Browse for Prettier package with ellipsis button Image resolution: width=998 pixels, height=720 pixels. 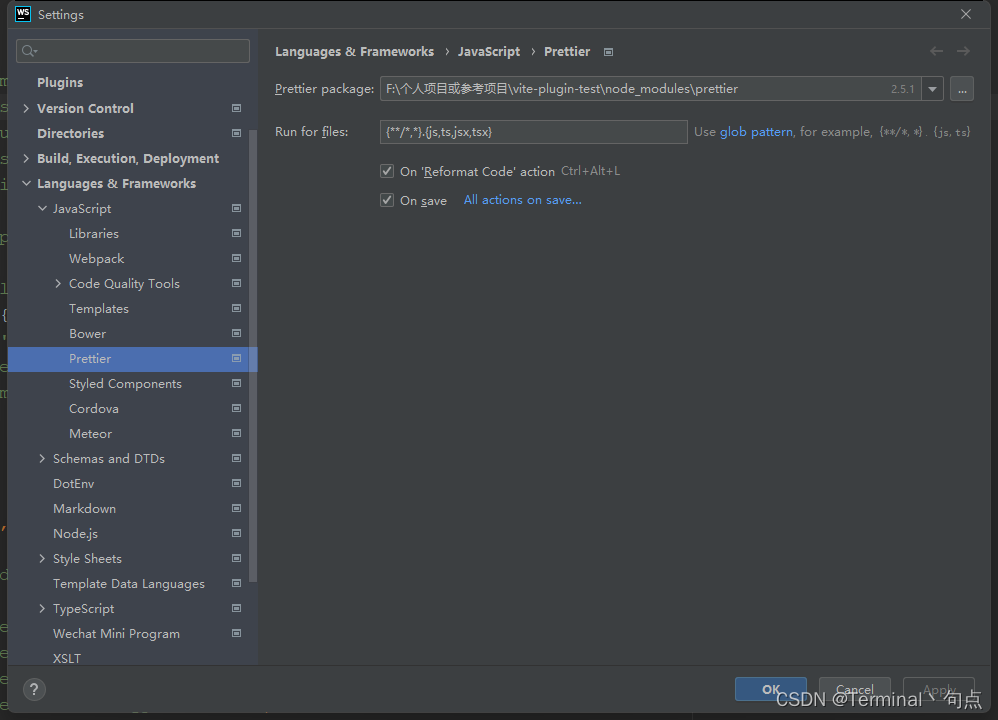click(962, 89)
